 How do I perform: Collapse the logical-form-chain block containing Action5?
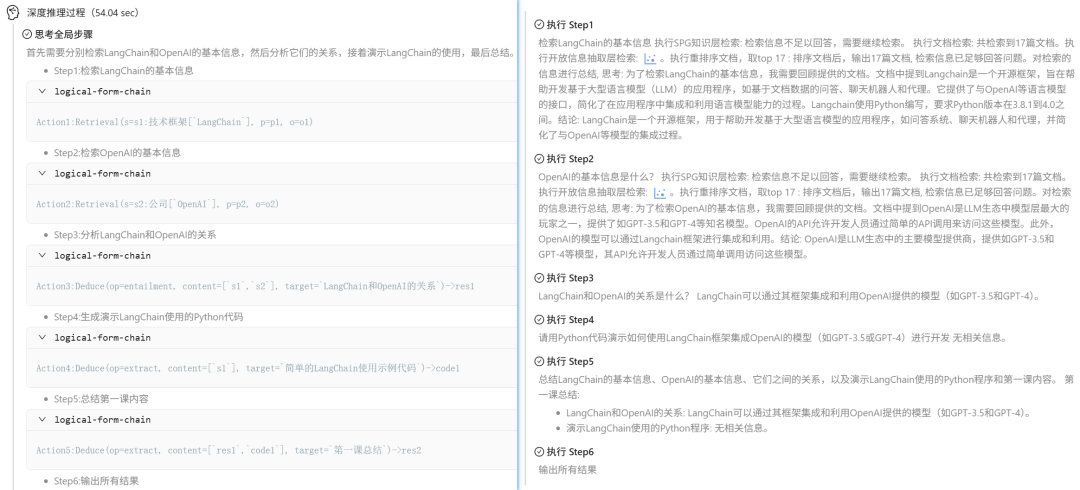(42, 420)
